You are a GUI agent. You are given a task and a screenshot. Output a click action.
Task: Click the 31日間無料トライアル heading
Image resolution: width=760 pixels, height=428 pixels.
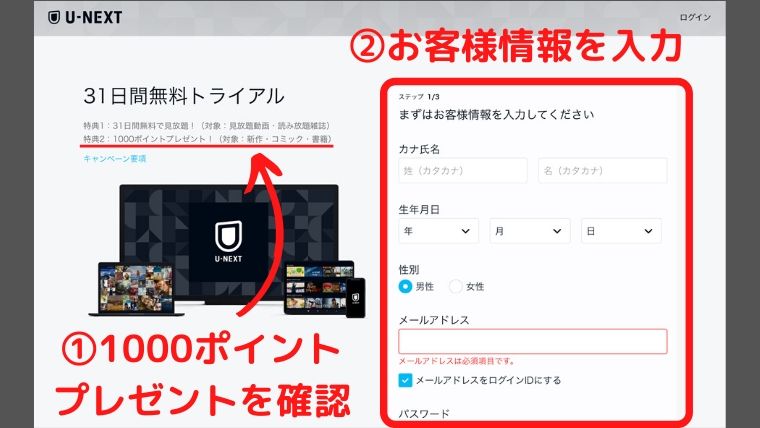tap(184, 96)
